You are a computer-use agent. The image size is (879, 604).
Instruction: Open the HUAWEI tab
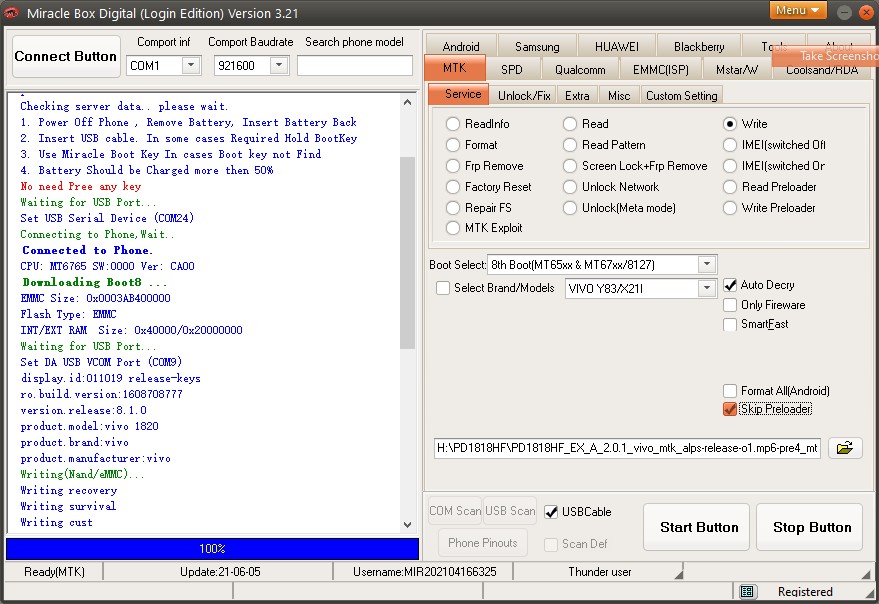pyautogui.click(x=617, y=46)
